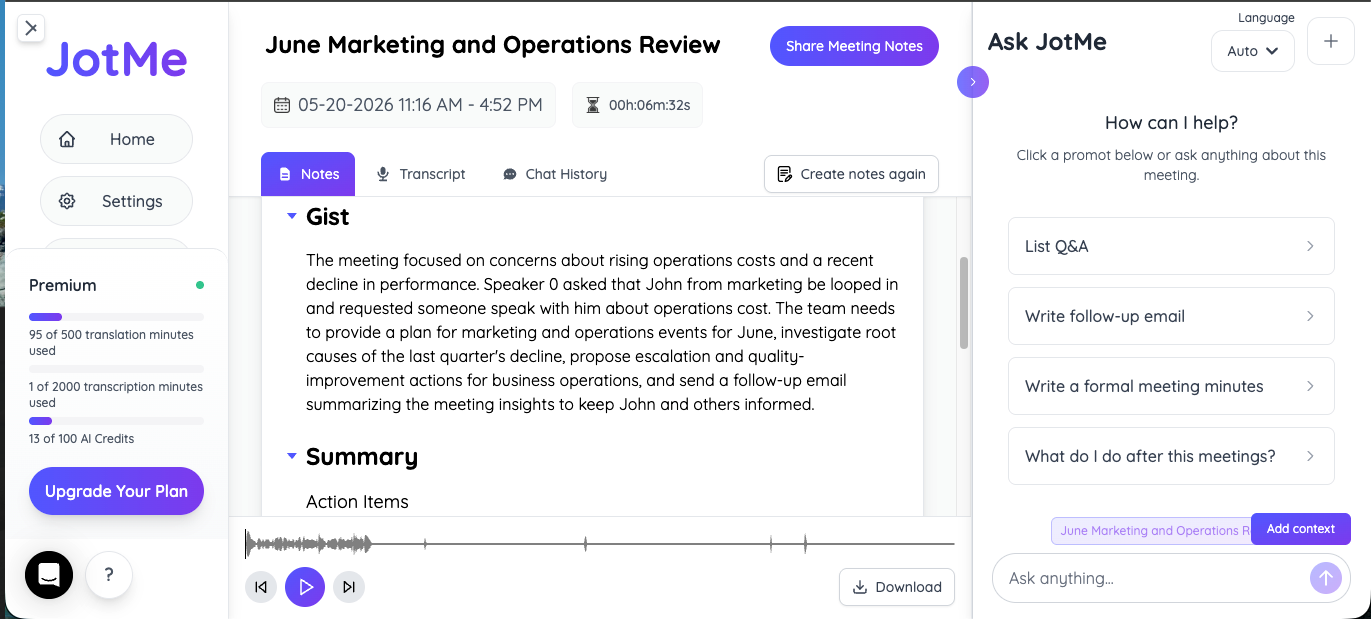
Task: Skip to previous audio segment
Action: [x=261, y=587]
